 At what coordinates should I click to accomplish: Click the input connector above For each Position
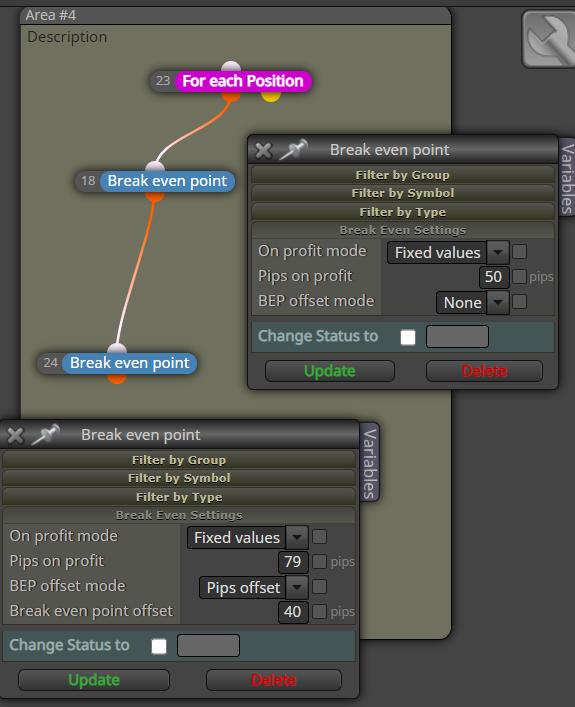[x=231, y=67]
